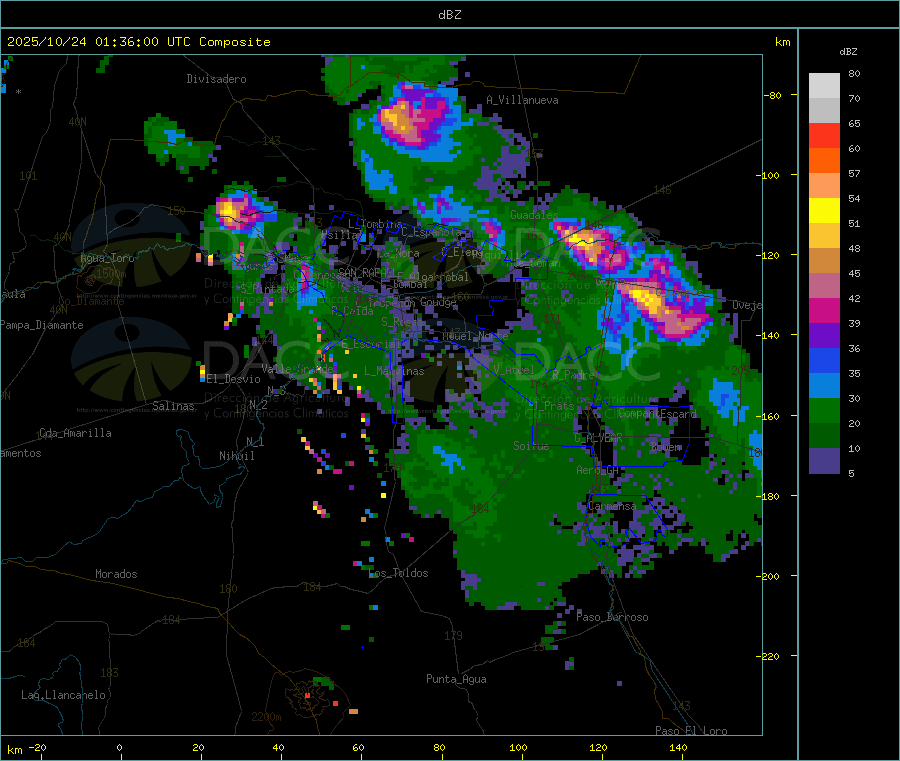Click the -140 km tick on right axis
Viewport: 900px width, 761px height.
(770, 336)
